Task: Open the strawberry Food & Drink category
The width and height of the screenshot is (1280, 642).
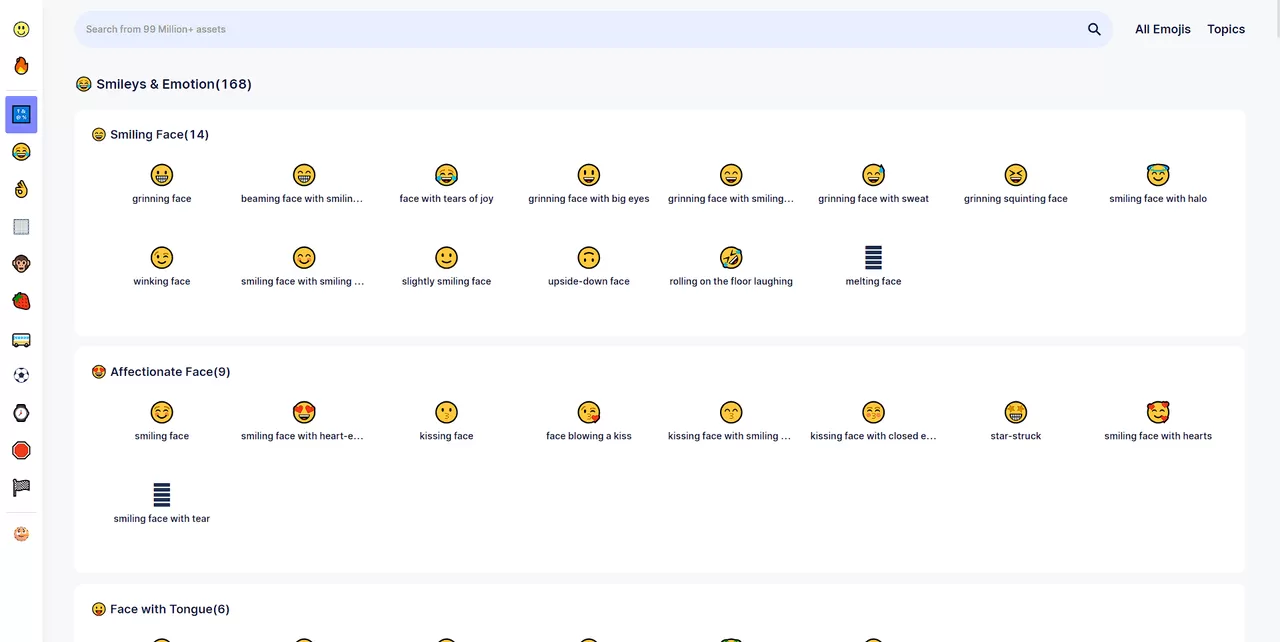Action: 21,300
